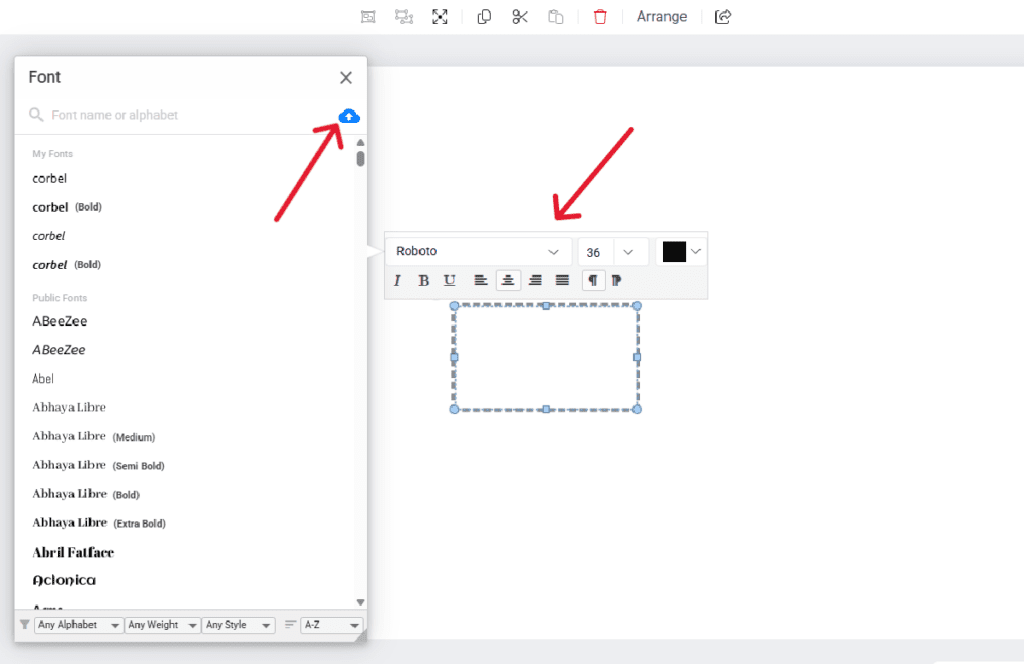Click the cloud upload icon in Font panel
Viewport: 1024px width, 664px height.
click(x=349, y=116)
